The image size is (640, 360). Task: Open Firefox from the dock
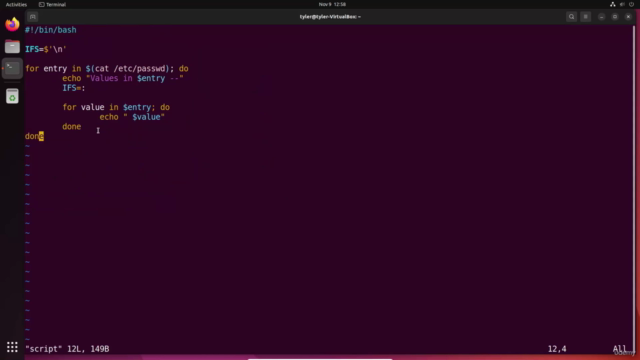12,24
